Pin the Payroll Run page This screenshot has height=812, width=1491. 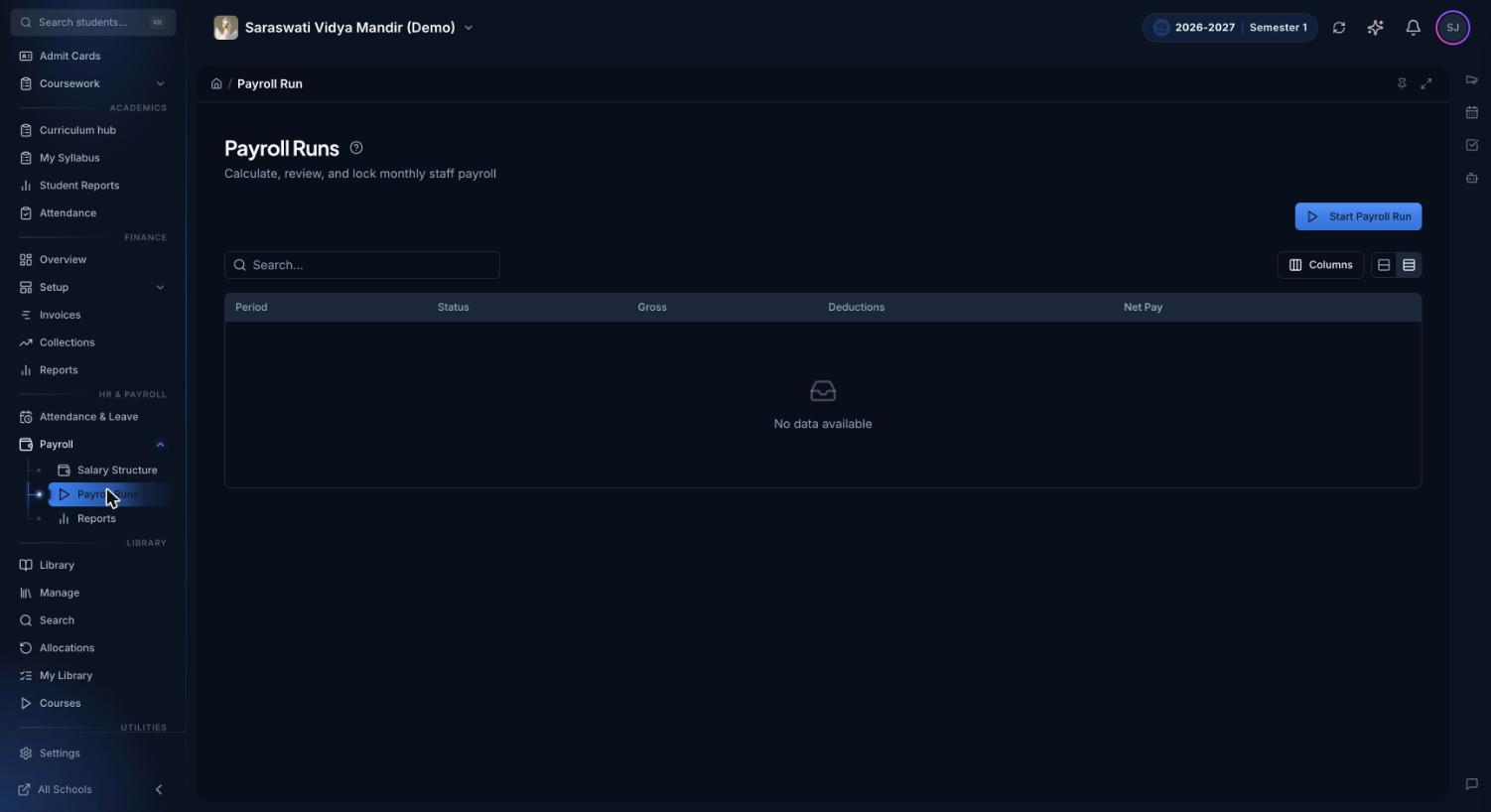click(1402, 83)
